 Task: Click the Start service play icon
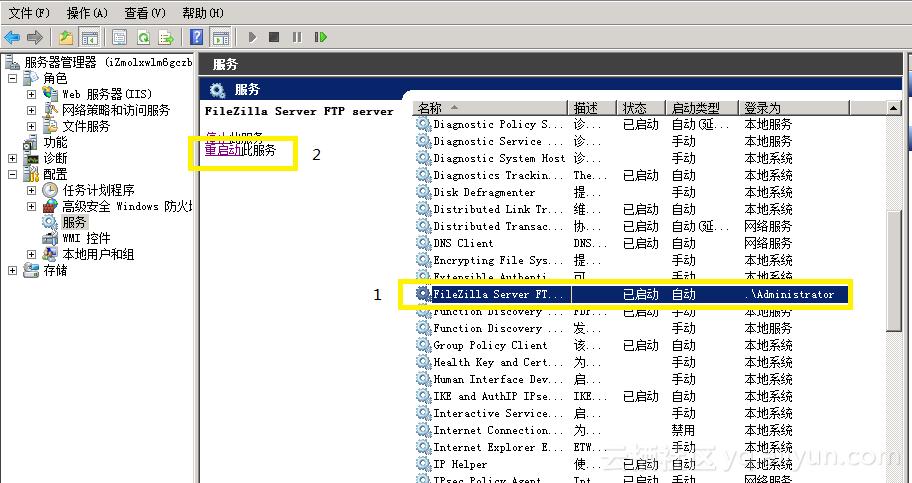[x=252, y=37]
